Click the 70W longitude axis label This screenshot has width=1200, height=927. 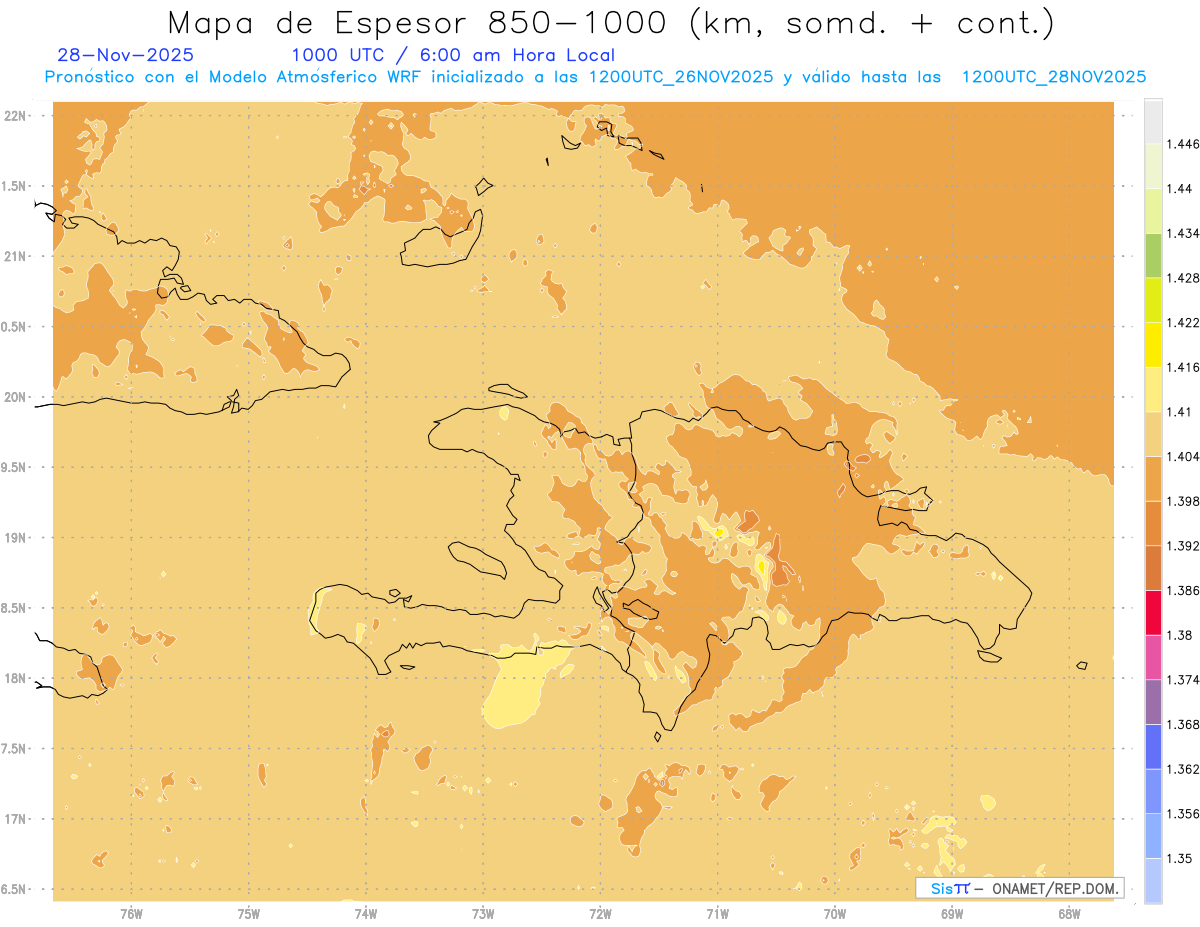click(x=834, y=913)
